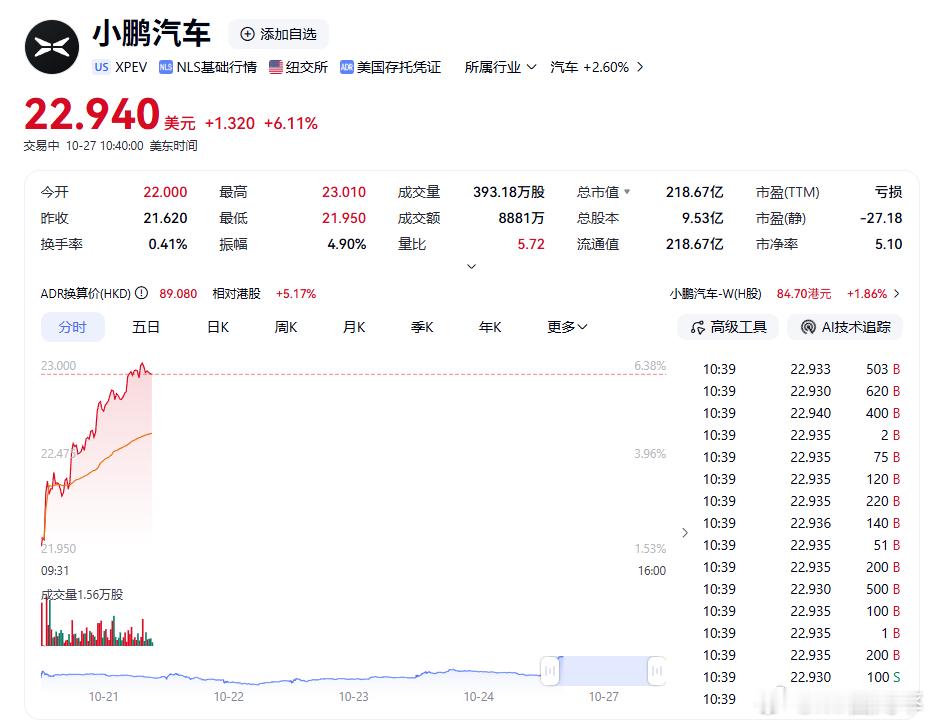The image size is (932, 724).
Task: Click the US badge beside the XPEV ticker
Action: 101,67
